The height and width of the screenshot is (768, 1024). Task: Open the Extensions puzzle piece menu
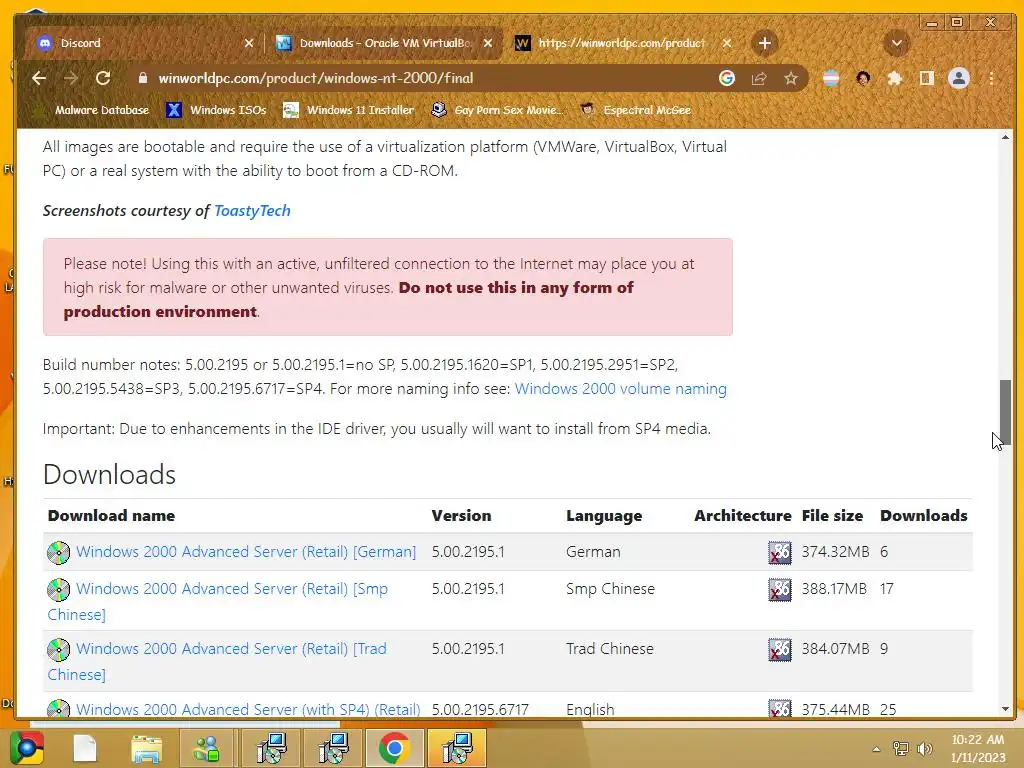(895, 78)
